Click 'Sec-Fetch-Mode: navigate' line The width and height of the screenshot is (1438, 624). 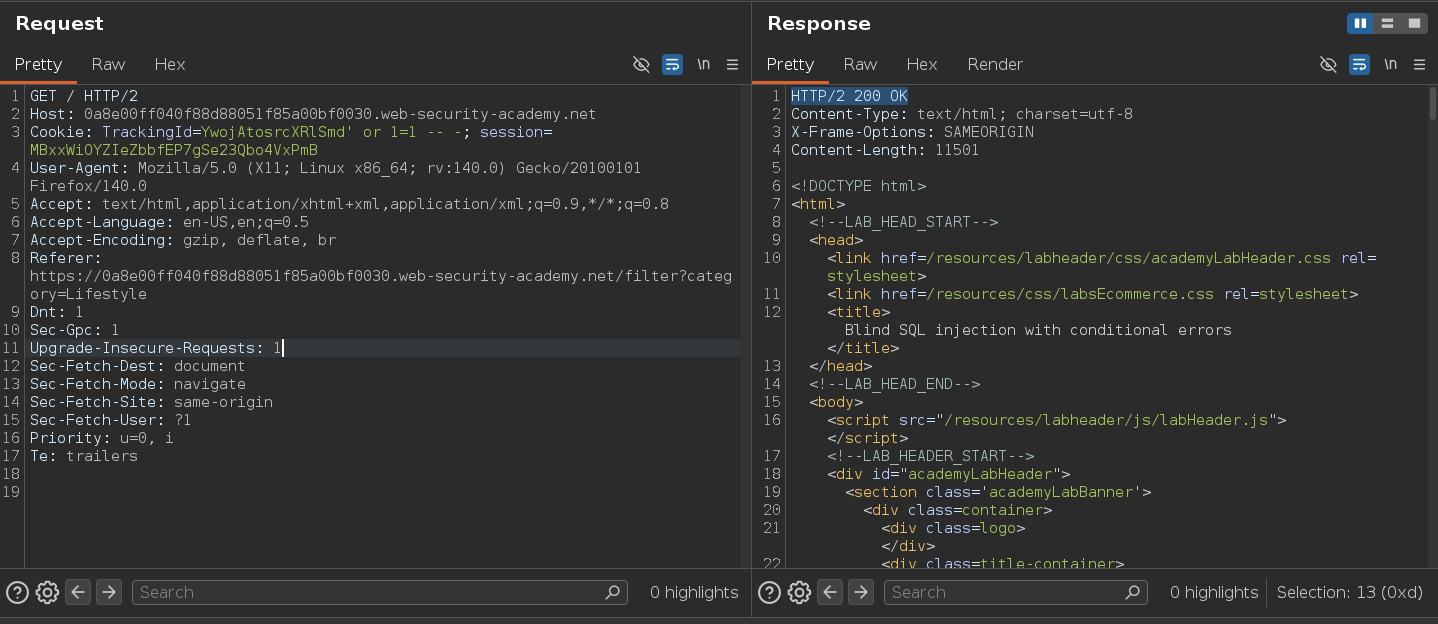(138, 384)
